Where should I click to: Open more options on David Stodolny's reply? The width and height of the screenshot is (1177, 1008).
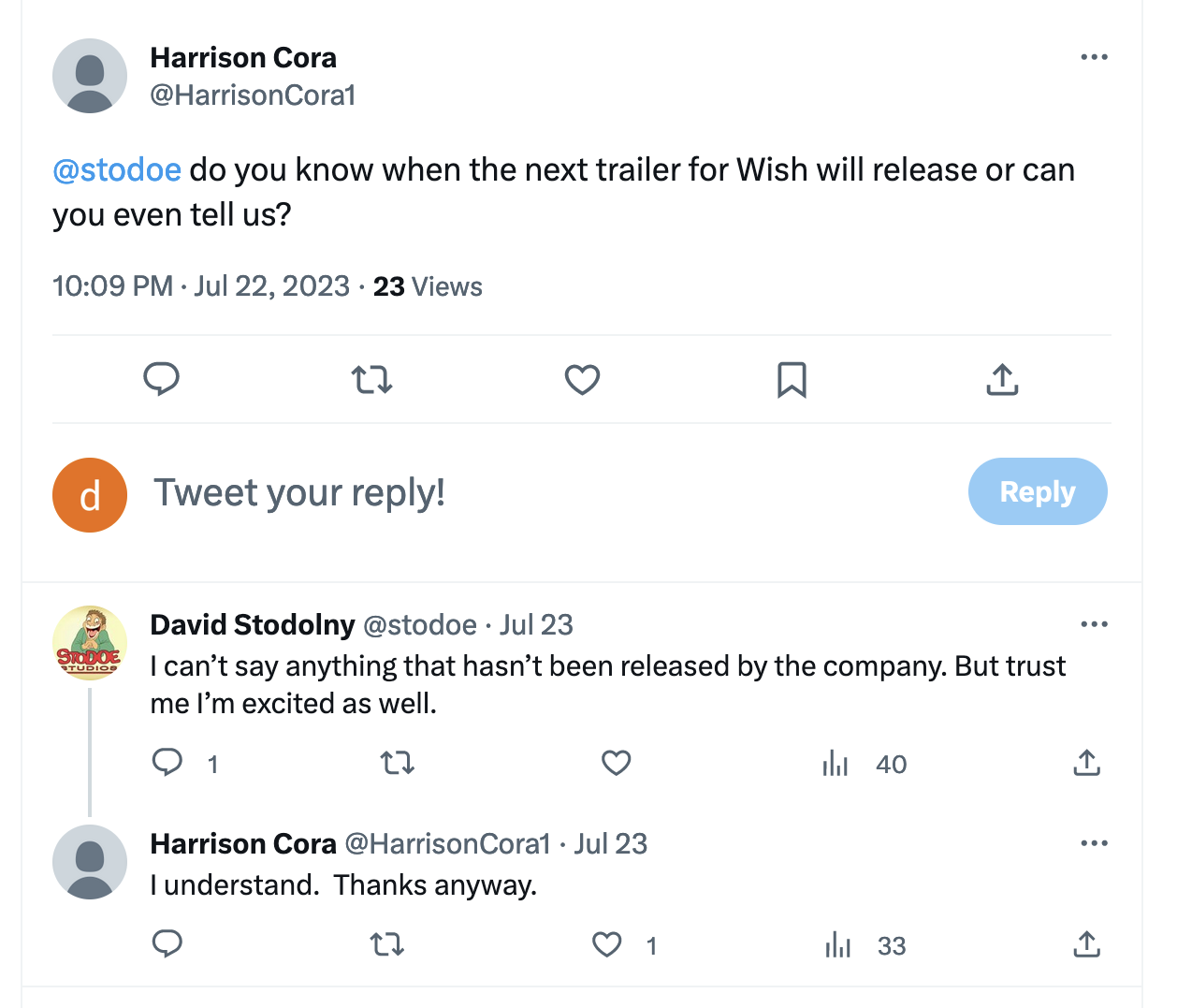pos(1094,624)
